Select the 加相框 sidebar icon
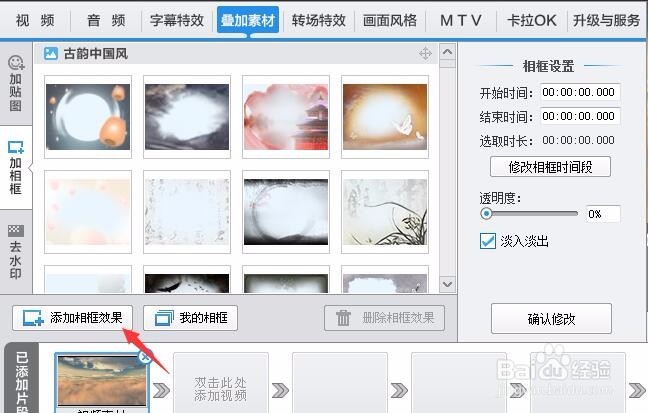The image size is (648, 413). click(x=16, y=167)
